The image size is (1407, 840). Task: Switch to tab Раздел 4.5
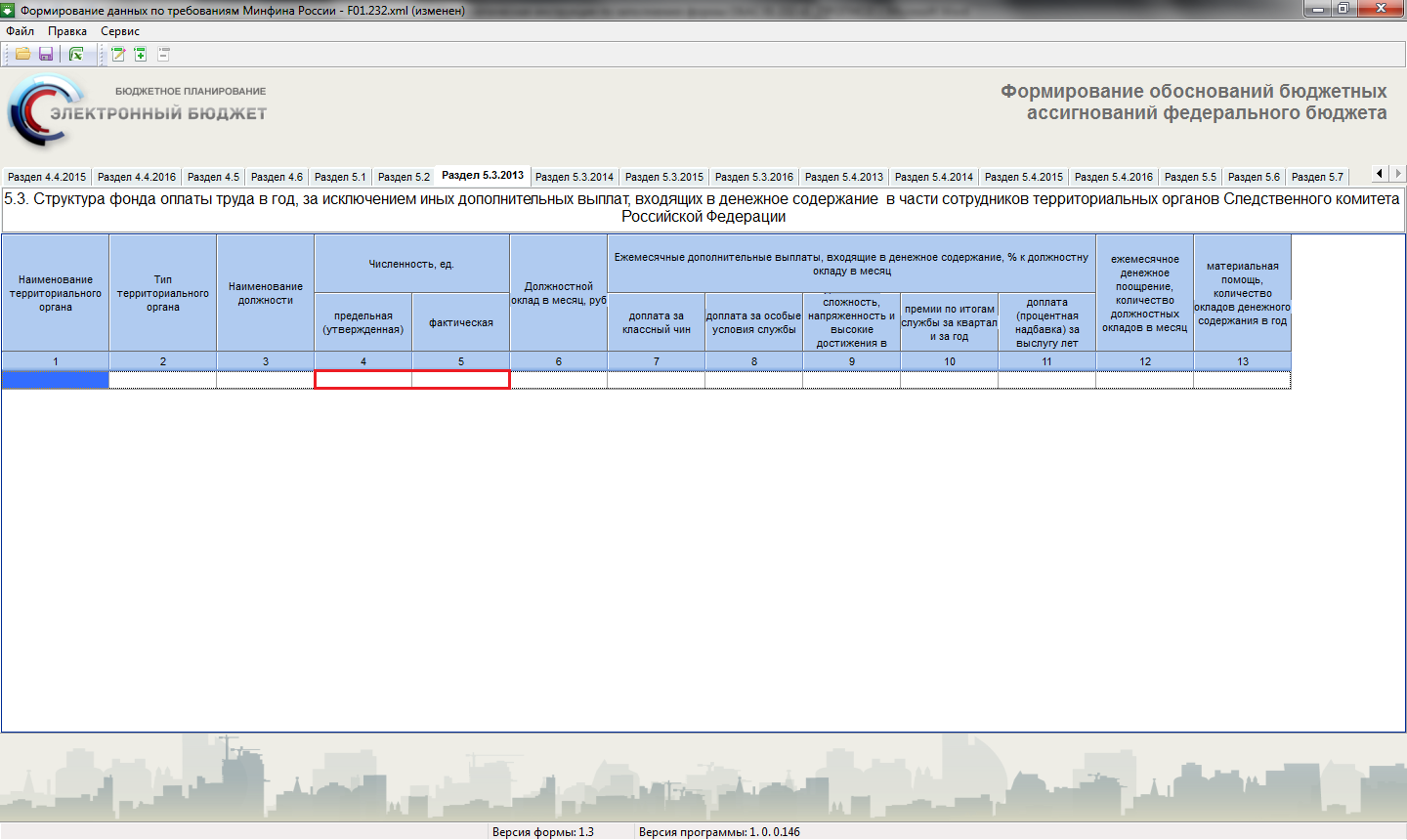(x=213, y=177)
